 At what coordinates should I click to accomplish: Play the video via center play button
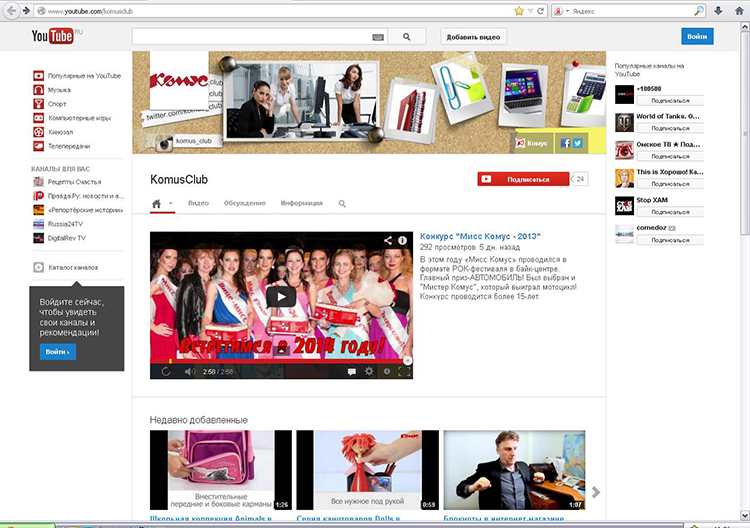pyautogui.click(x=281, y=297)
